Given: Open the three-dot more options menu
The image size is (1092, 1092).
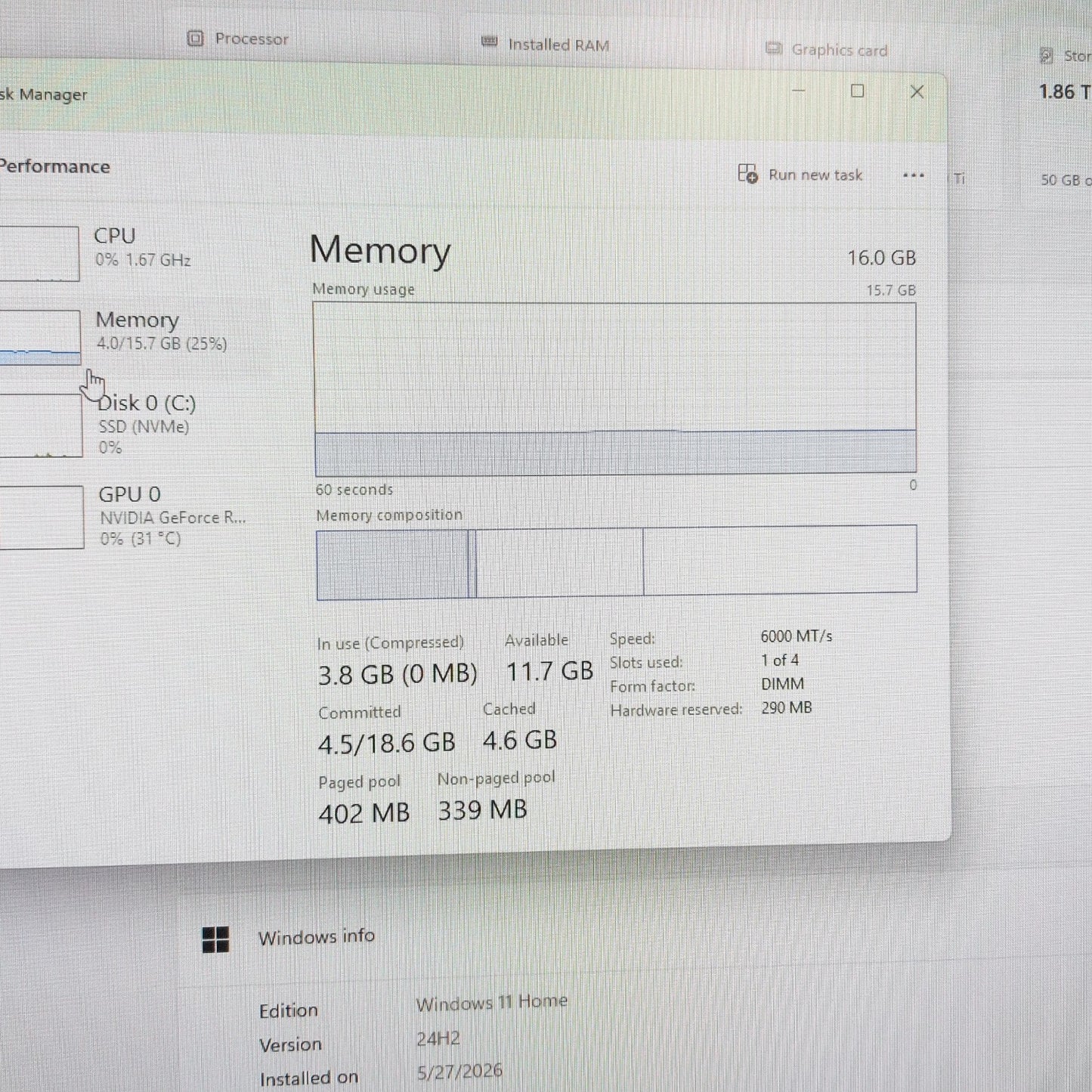Looking at the screenshot, I should pyautogui.click(x=914, y=175).
